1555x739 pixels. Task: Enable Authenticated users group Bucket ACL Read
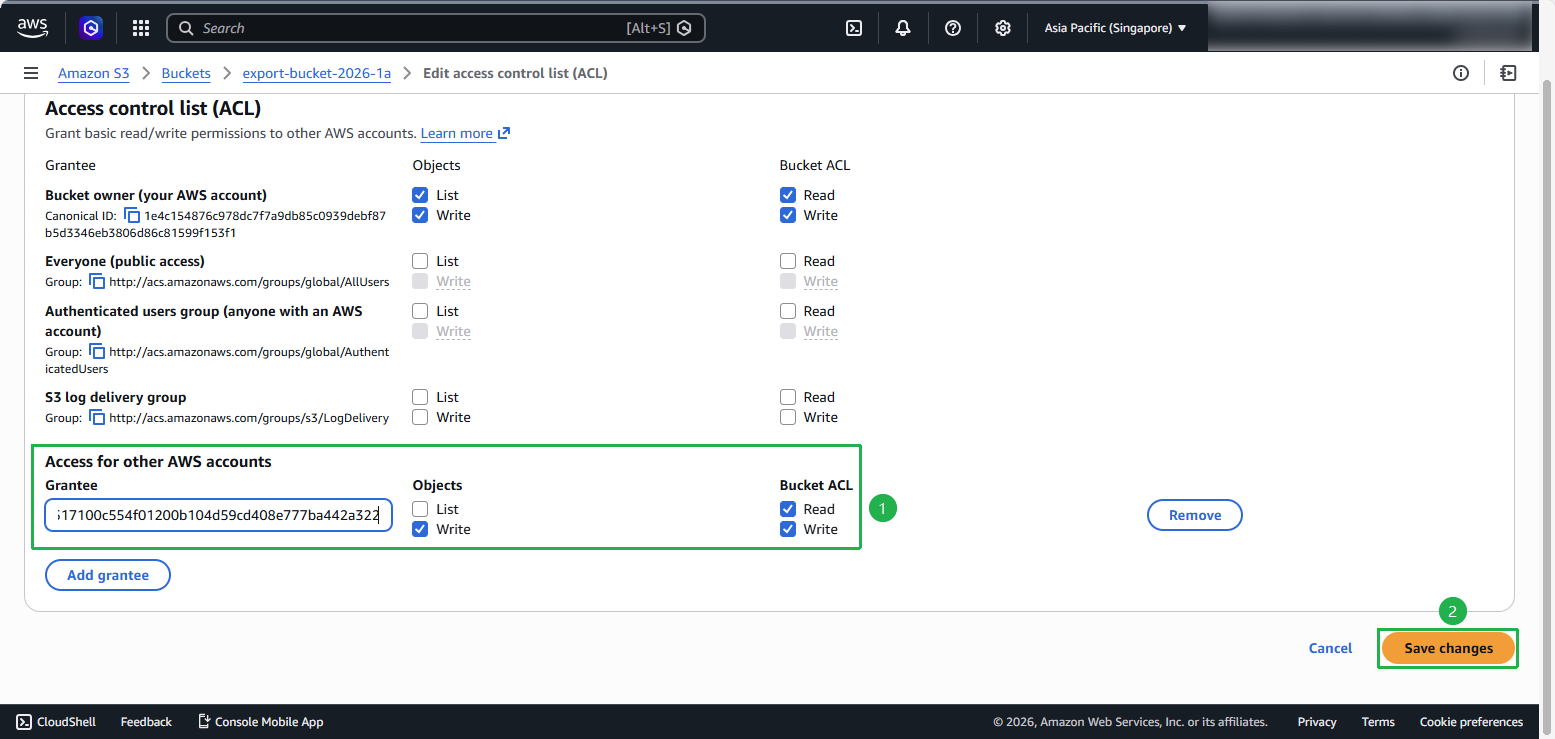[x=788, y=311]
